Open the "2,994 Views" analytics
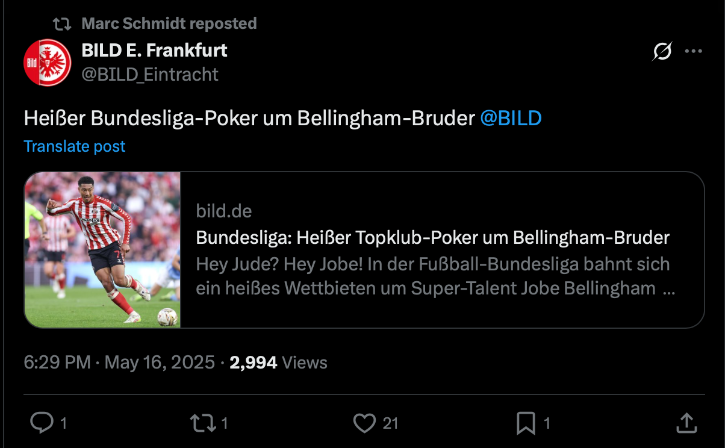Screen dimensions: 725x448 [278, 362]
